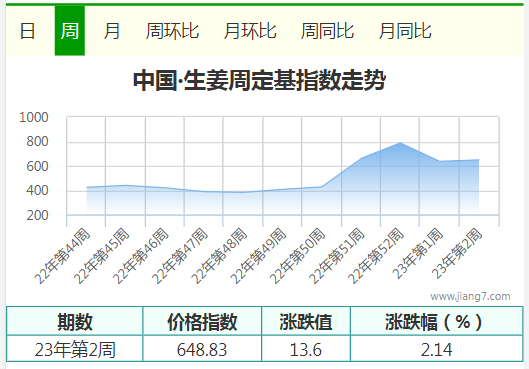529x369 pixels.
Task: Click the 涨跌幅（%） column header
Action: point(437,321)
